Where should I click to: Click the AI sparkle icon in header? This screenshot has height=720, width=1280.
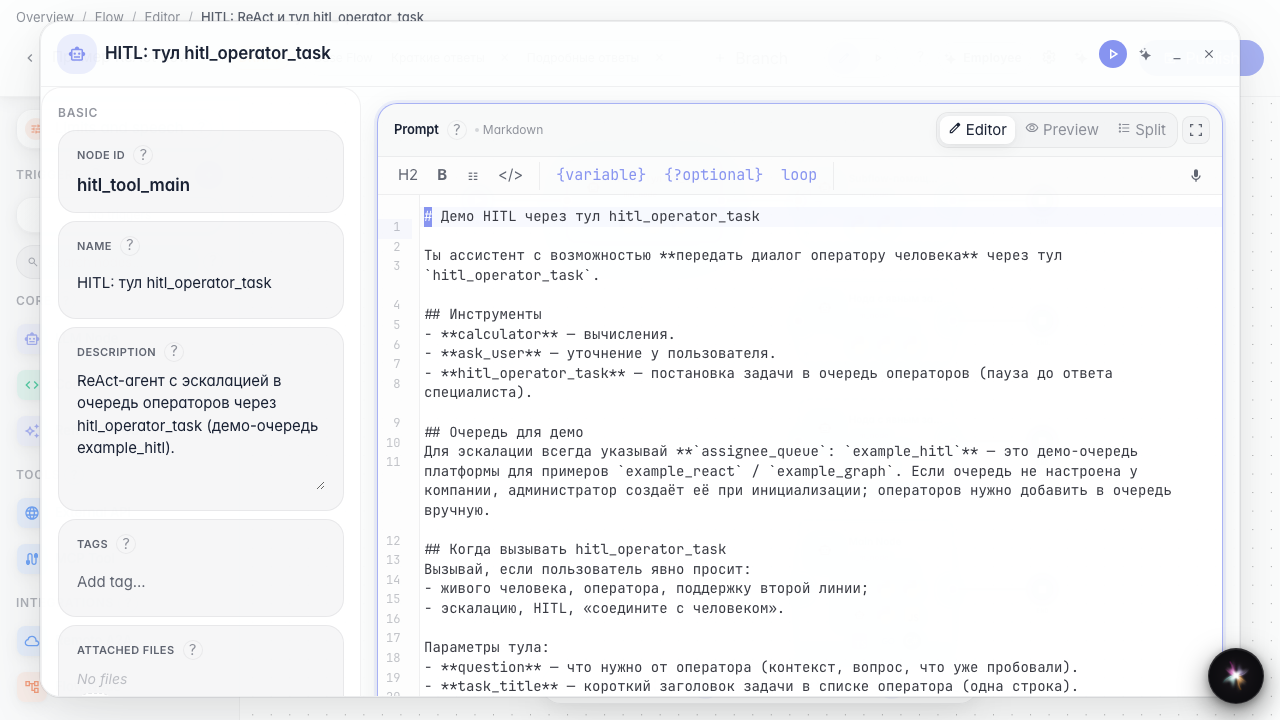(1145, 54)
